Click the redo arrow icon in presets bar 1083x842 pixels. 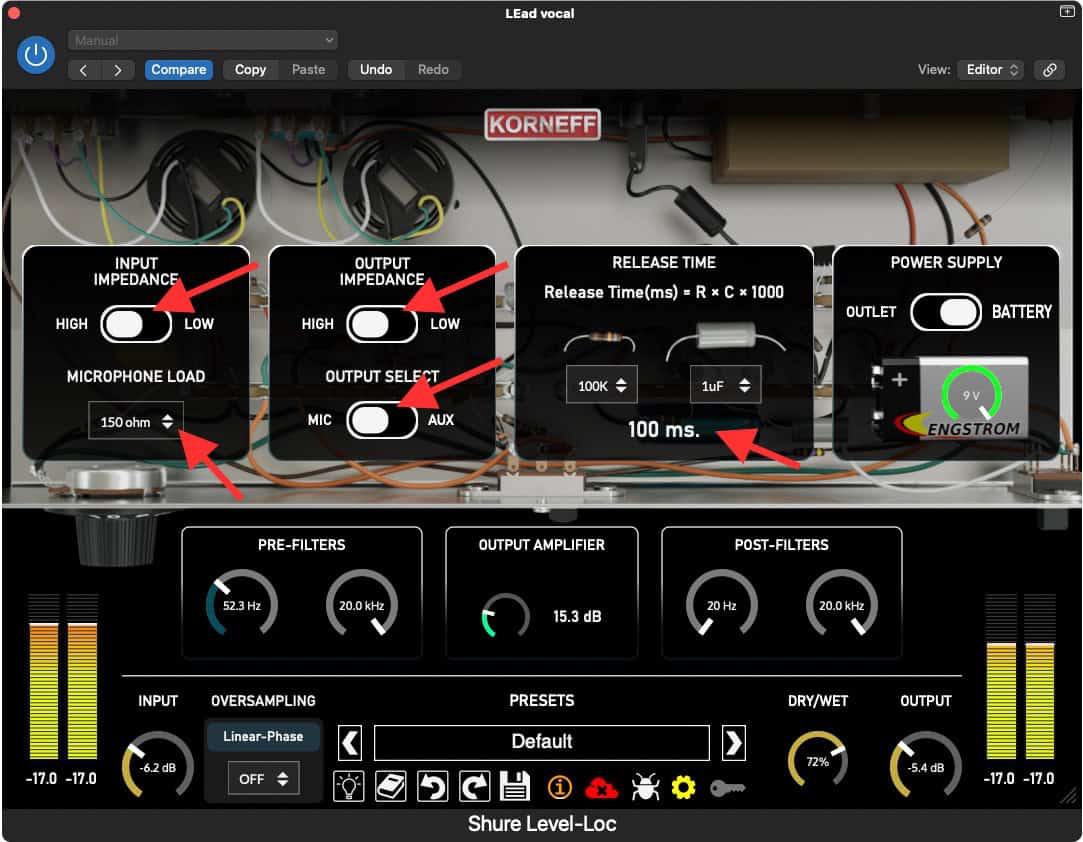[x=475, y=787]
